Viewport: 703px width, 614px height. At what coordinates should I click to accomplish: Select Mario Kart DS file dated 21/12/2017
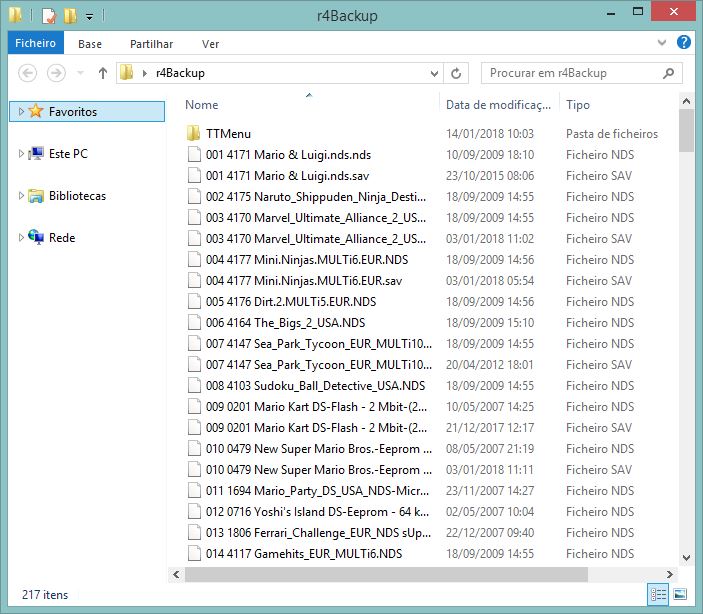point(317,428)
